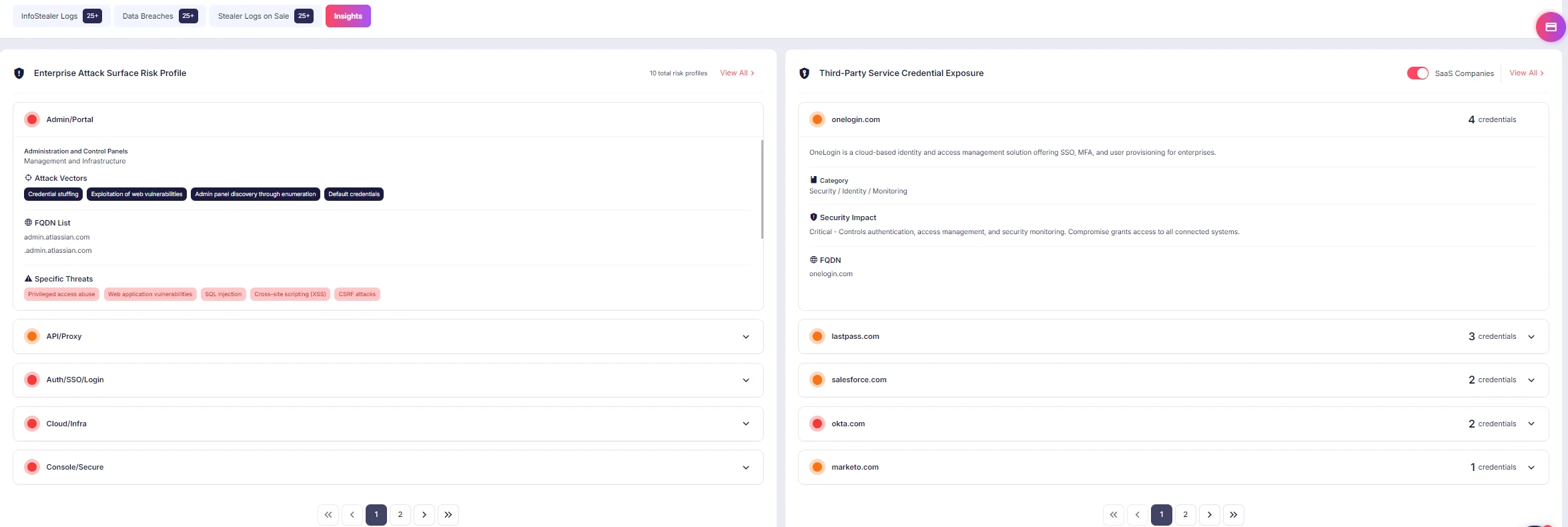
Task: Expand the Auth/SSO/Login risk profile
Action: tap(746, 380)
